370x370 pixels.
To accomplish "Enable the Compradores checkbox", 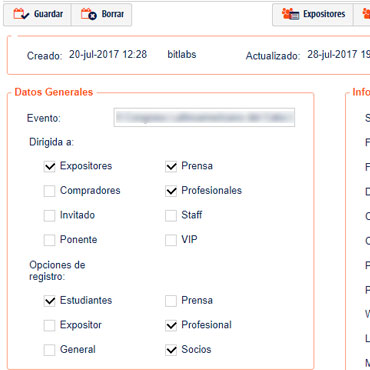I will [50, 191].
